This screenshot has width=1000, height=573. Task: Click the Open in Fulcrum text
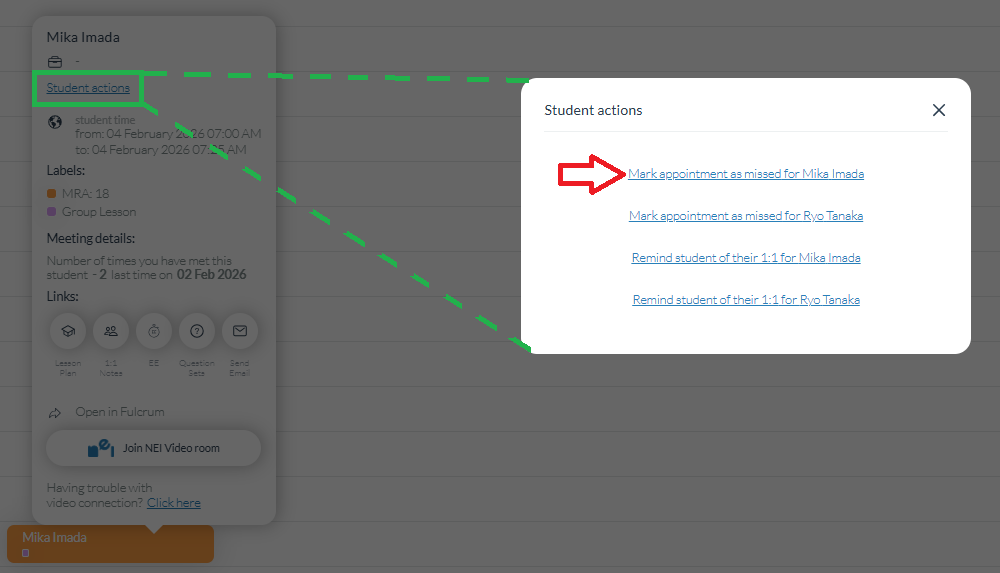pyautogui.click(x=120, y=412)
